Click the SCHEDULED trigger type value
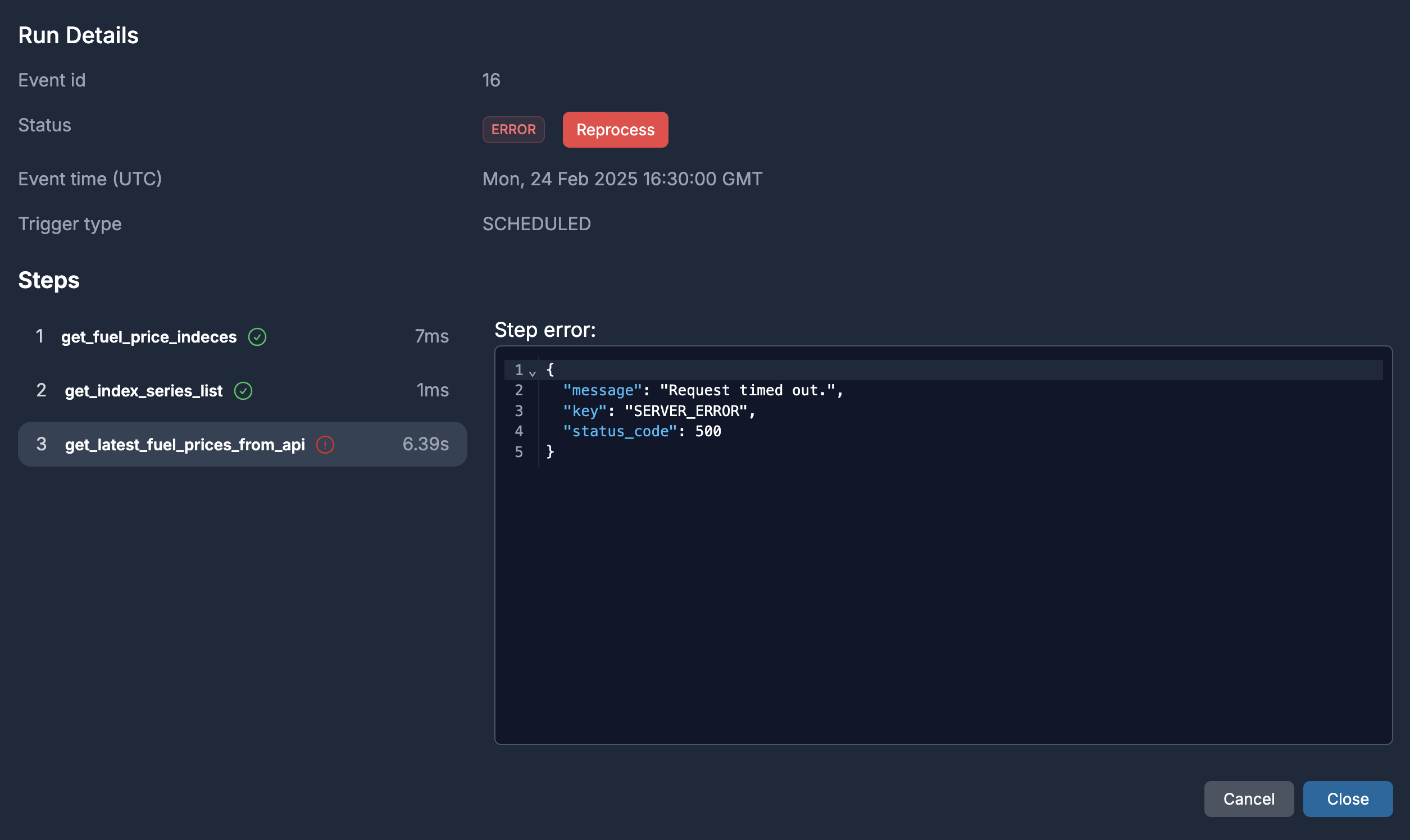The height and width of the screenshot is (840, 1410). coord(536,223)
